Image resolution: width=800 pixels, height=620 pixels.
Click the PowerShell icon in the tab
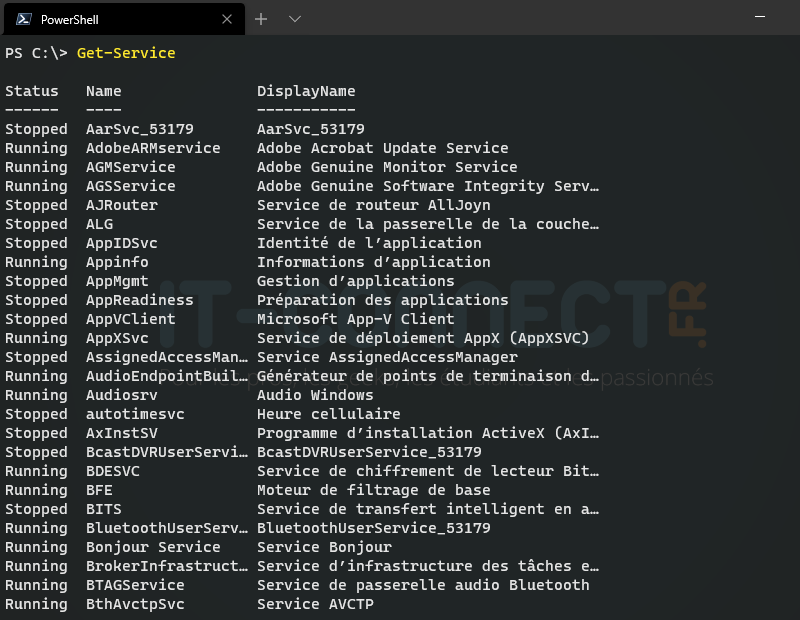point(23,19)
